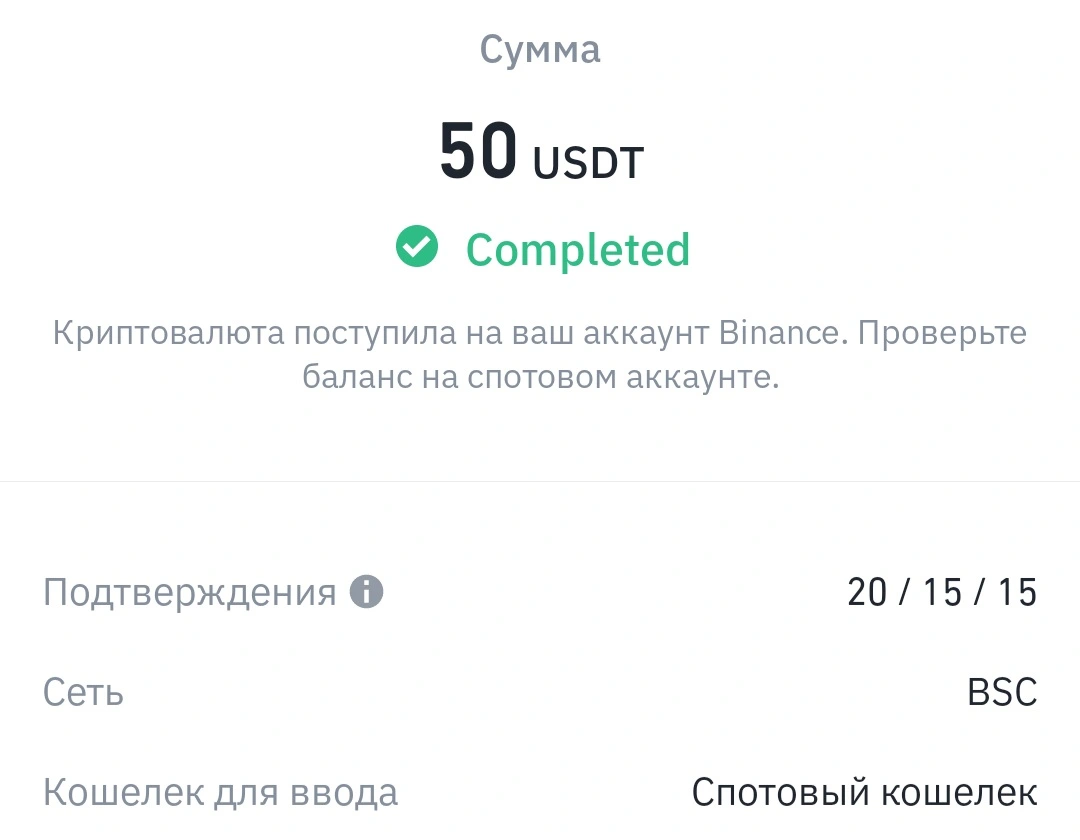Select the 20 / 15 / 15 confirmations value
Viewport: 1080px width, 840px height.
(x=942, y=592)
